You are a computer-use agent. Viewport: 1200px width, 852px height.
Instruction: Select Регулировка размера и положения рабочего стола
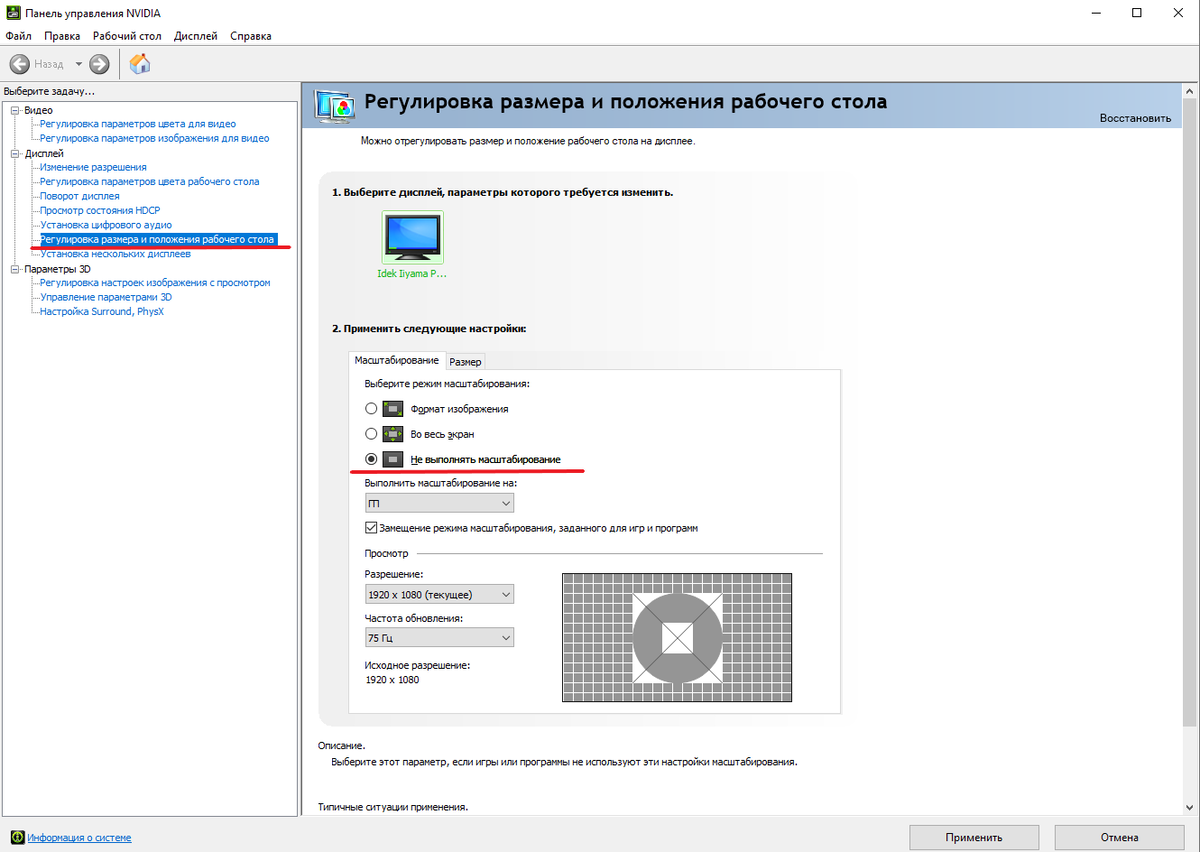(x=157, y=240)
